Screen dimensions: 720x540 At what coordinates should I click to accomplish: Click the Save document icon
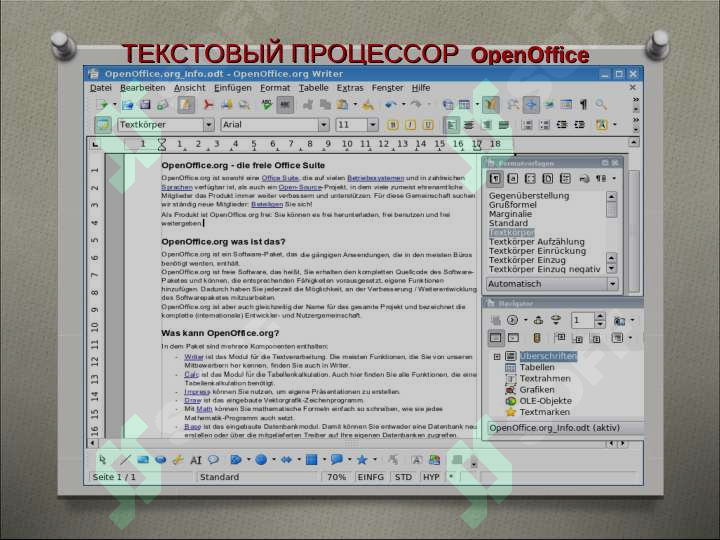[x=146, y=104]
